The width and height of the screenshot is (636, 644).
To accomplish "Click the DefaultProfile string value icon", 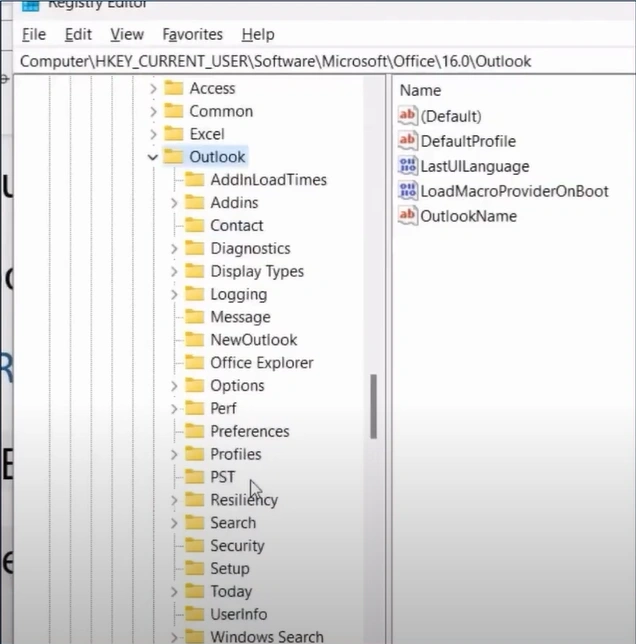I will pyautogui.click(x=408, y=141).
